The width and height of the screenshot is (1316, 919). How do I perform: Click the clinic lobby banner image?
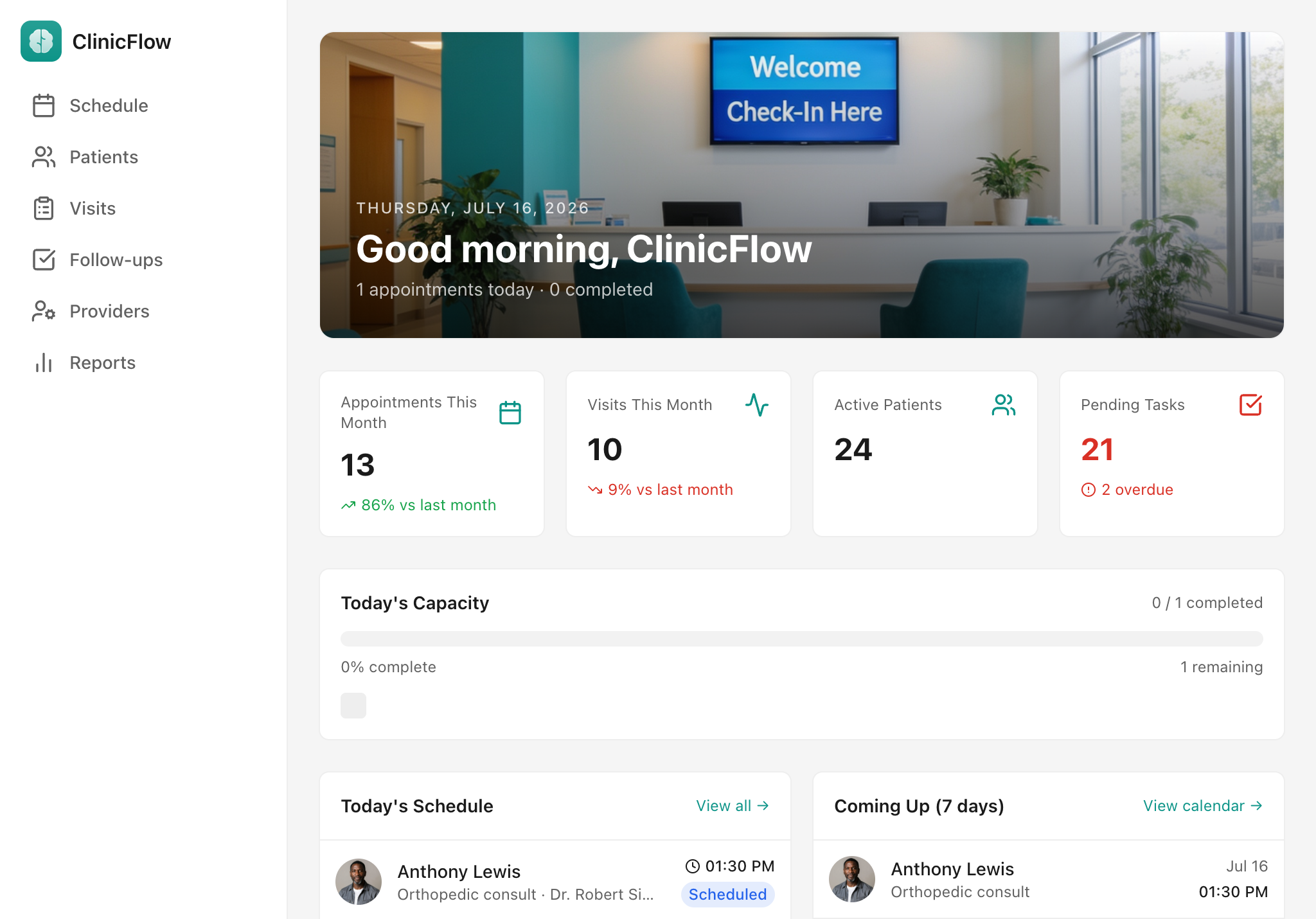pos(802,185)
